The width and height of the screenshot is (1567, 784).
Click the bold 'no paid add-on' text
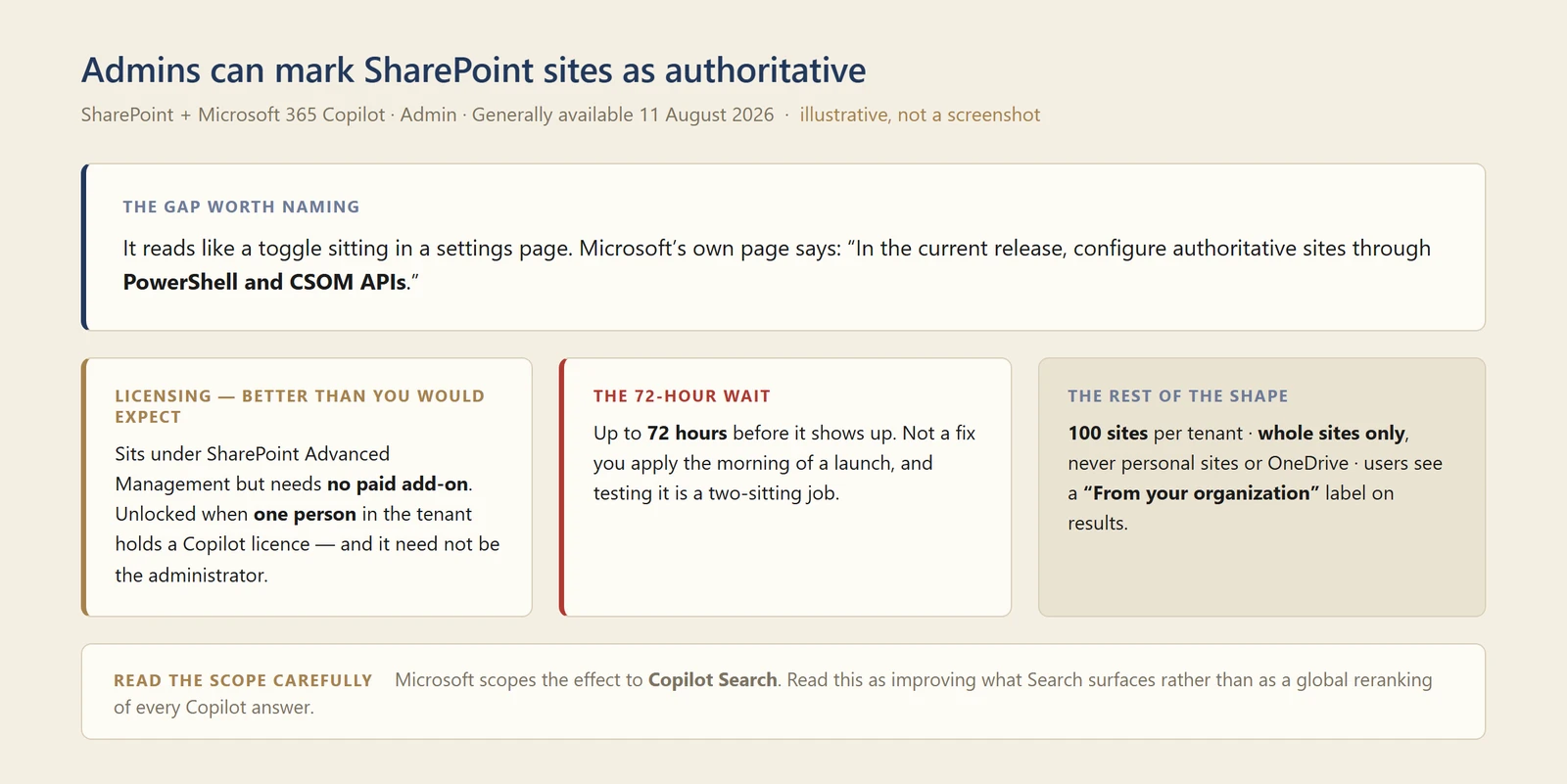pyautogui.click(x=398, y=484)
